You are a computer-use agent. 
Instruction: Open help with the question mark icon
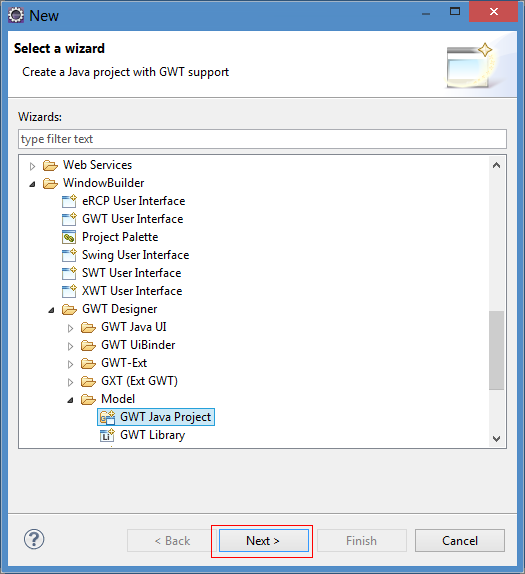(34, 539)
